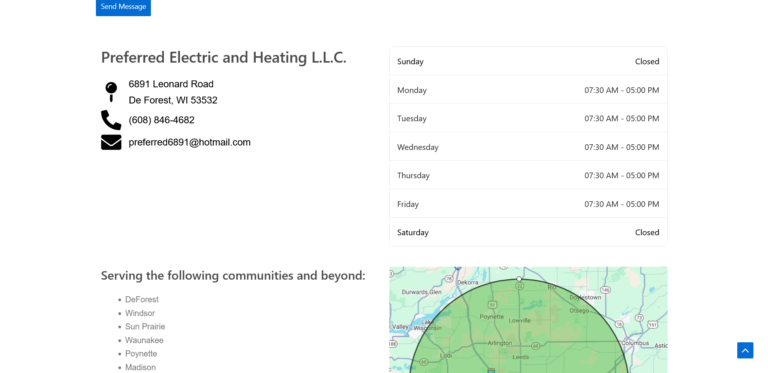Select the Sunday hours row
The width and height of the screenshot is (768, 373).
(x=528, y=61)
